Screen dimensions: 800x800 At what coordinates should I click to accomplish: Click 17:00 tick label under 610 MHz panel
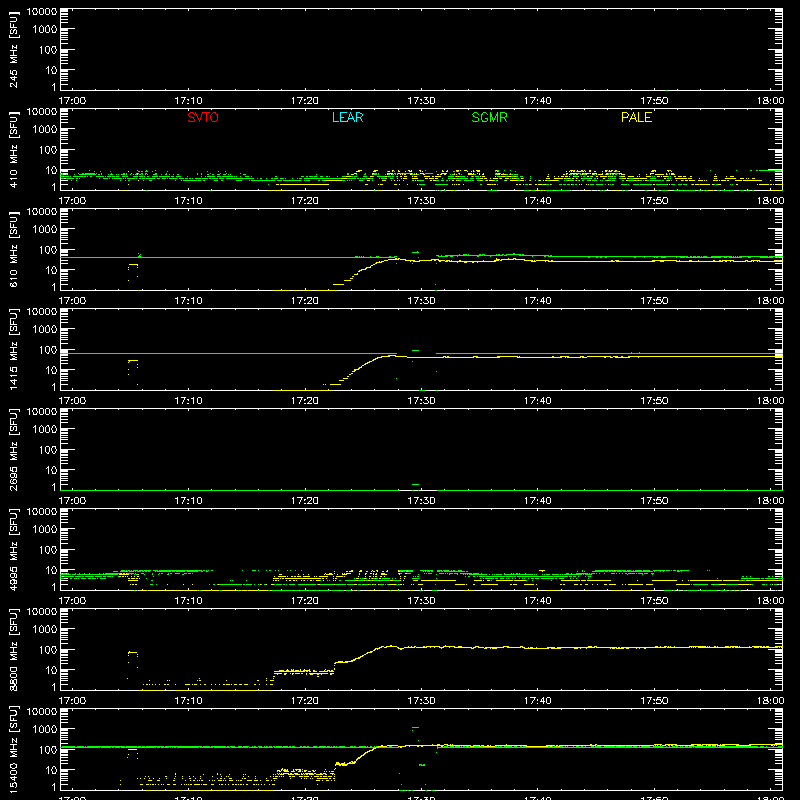point(72,301)
